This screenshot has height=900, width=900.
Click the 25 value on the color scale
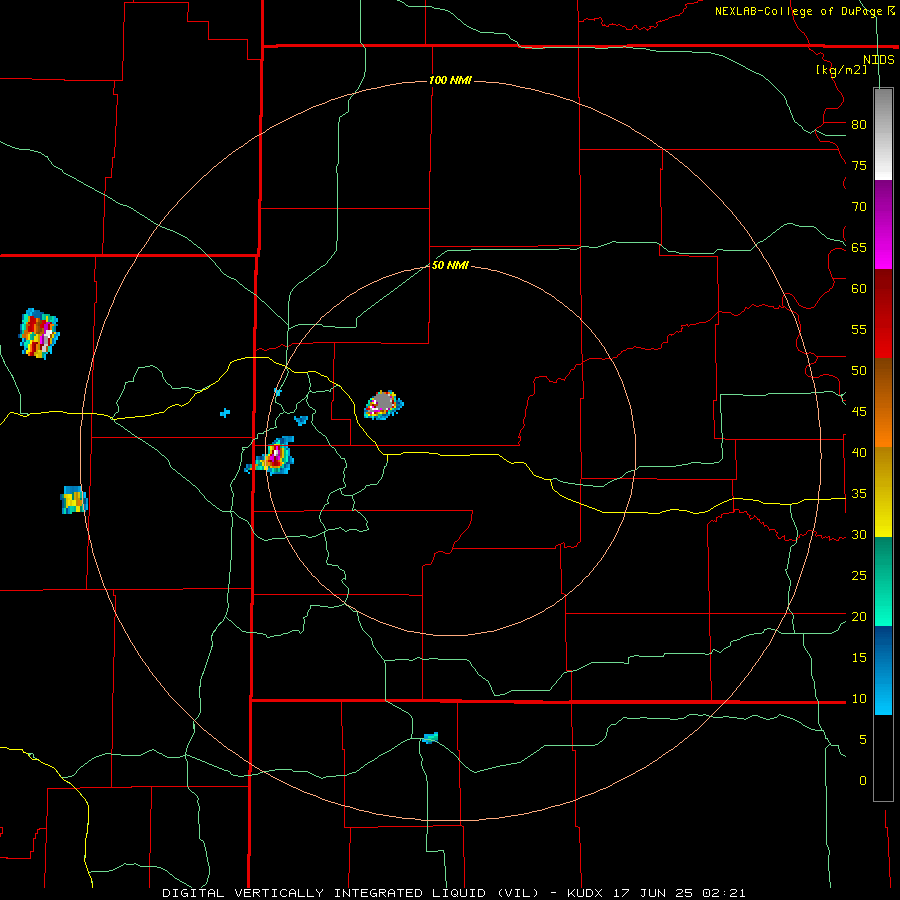coord(859,575)
